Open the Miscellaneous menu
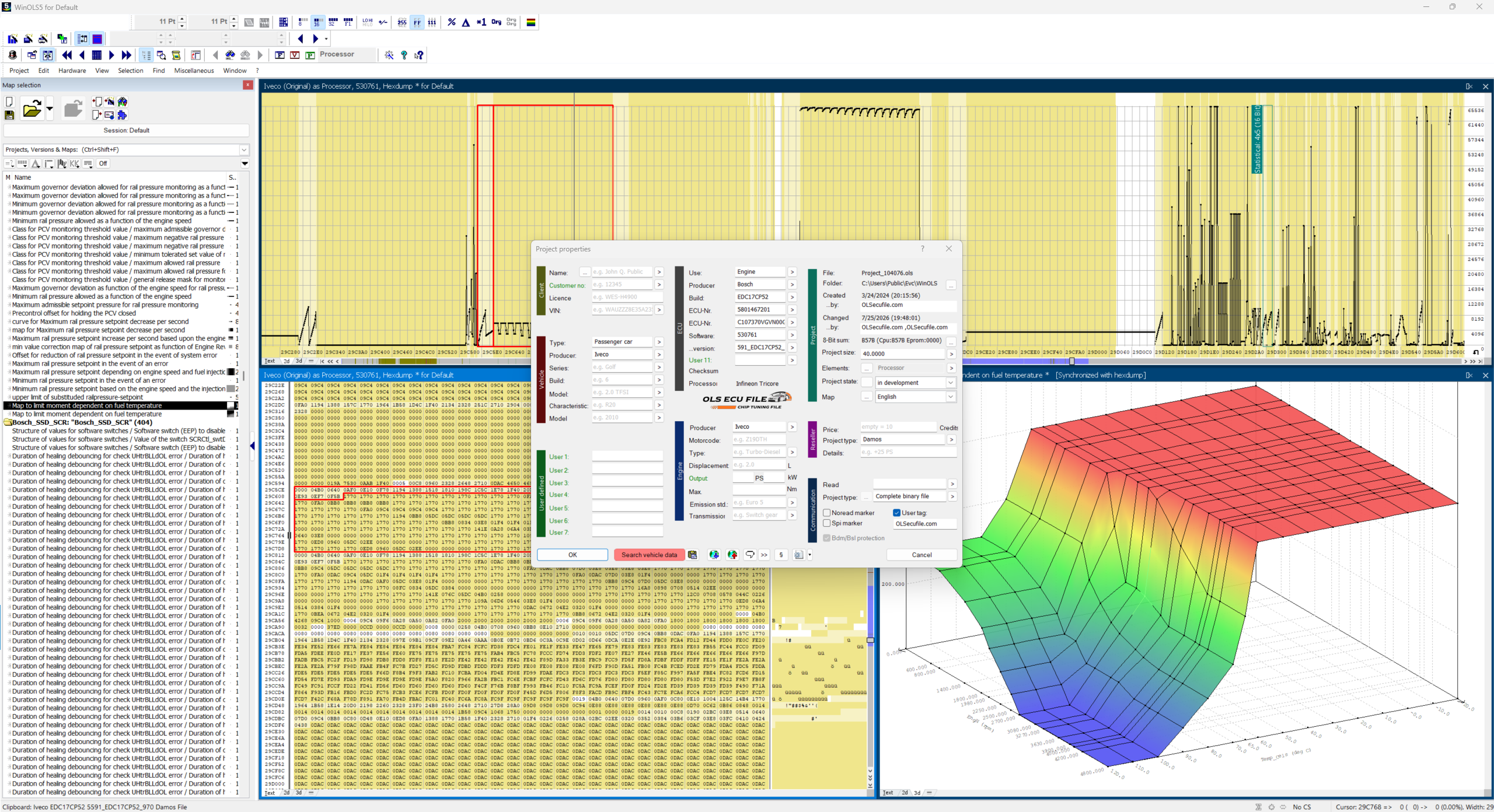This screenshot has width=1494, height=812. coord(194,71)
